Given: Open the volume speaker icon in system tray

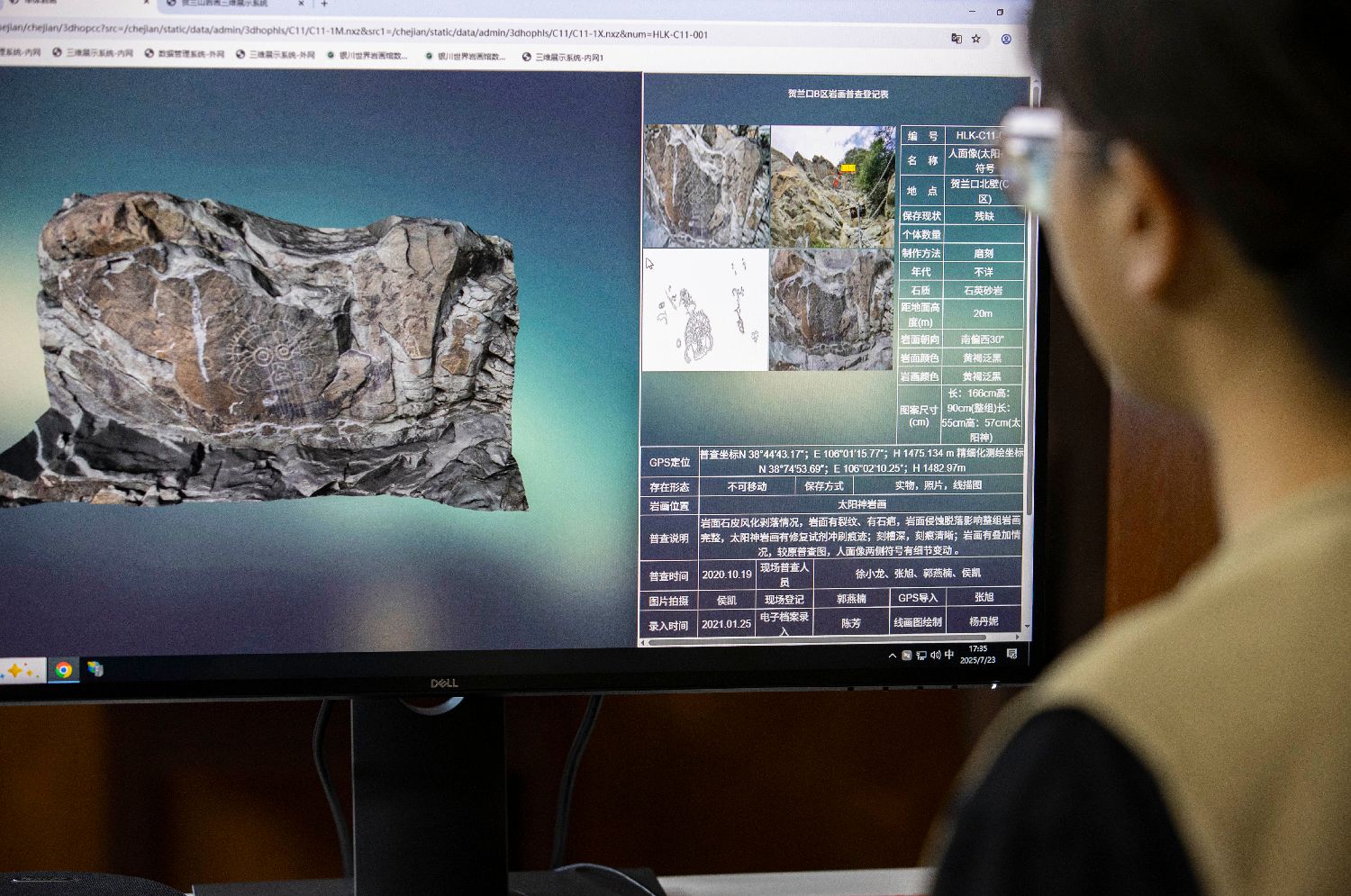Looking at the screenshot, I should click(x=935, y=655).
